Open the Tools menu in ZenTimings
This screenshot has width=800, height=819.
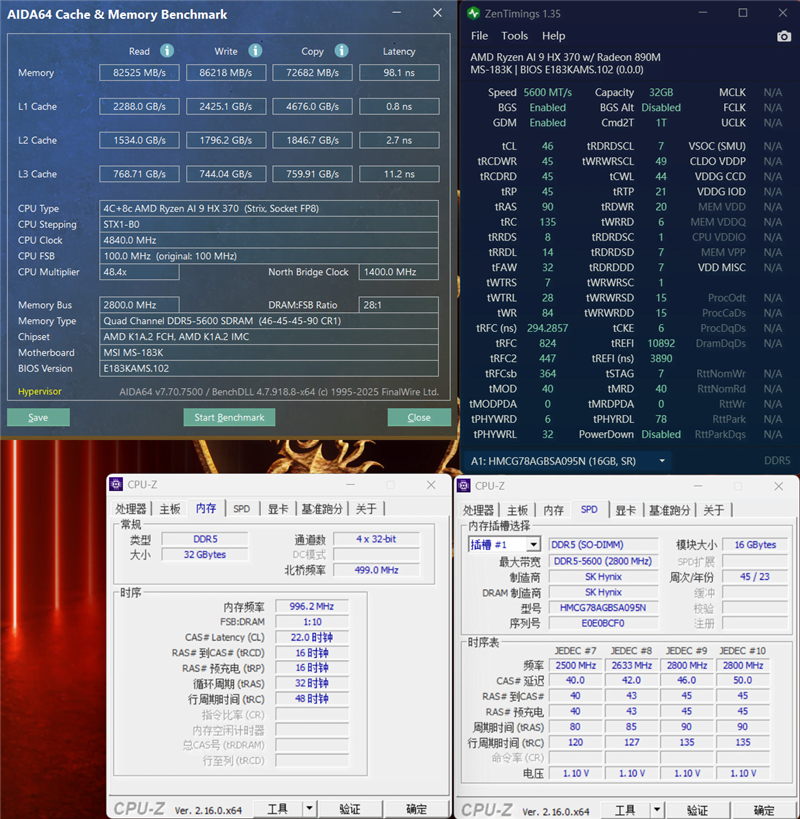click(514, 36)
